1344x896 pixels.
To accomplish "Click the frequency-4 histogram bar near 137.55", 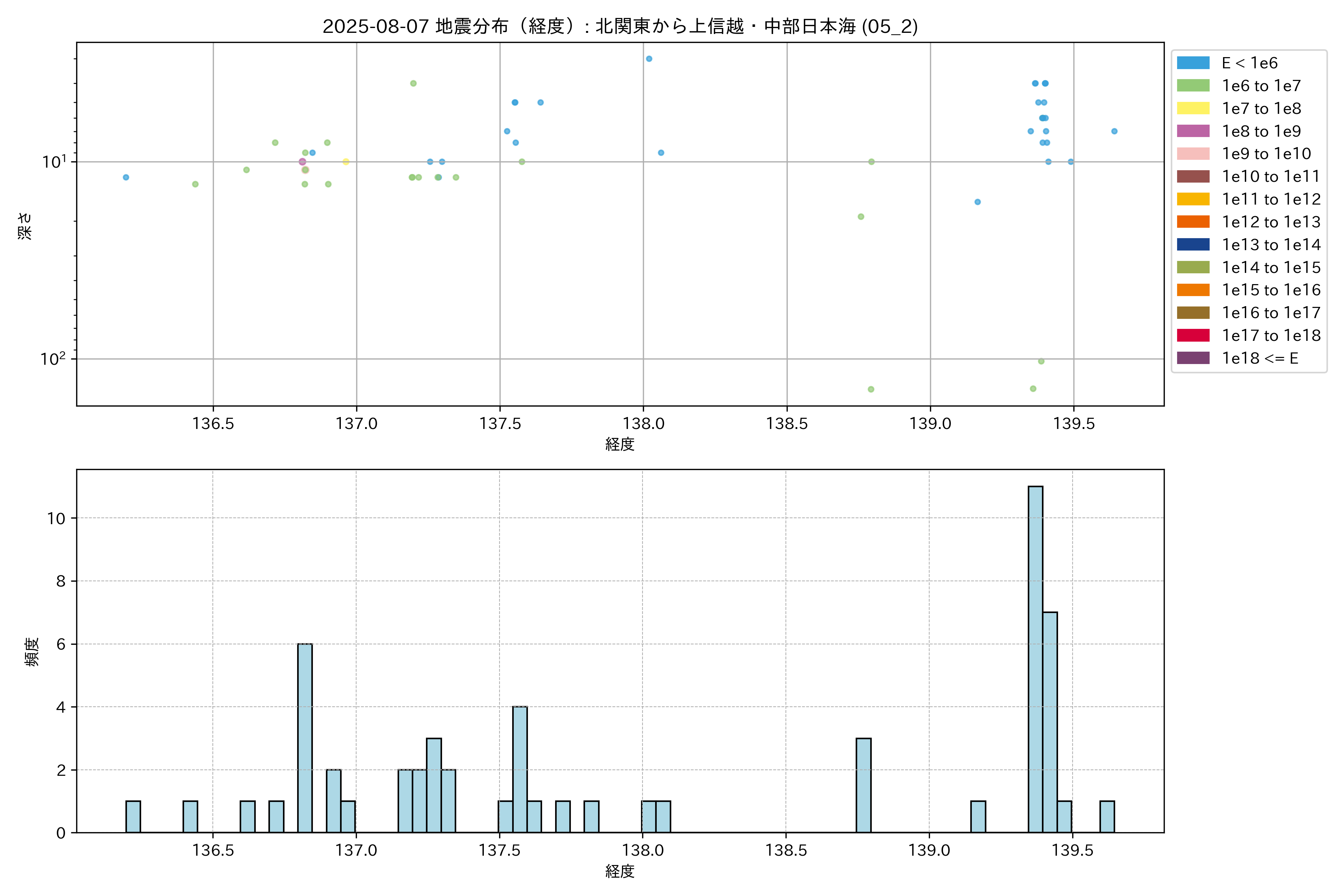I will click(520, 770).
